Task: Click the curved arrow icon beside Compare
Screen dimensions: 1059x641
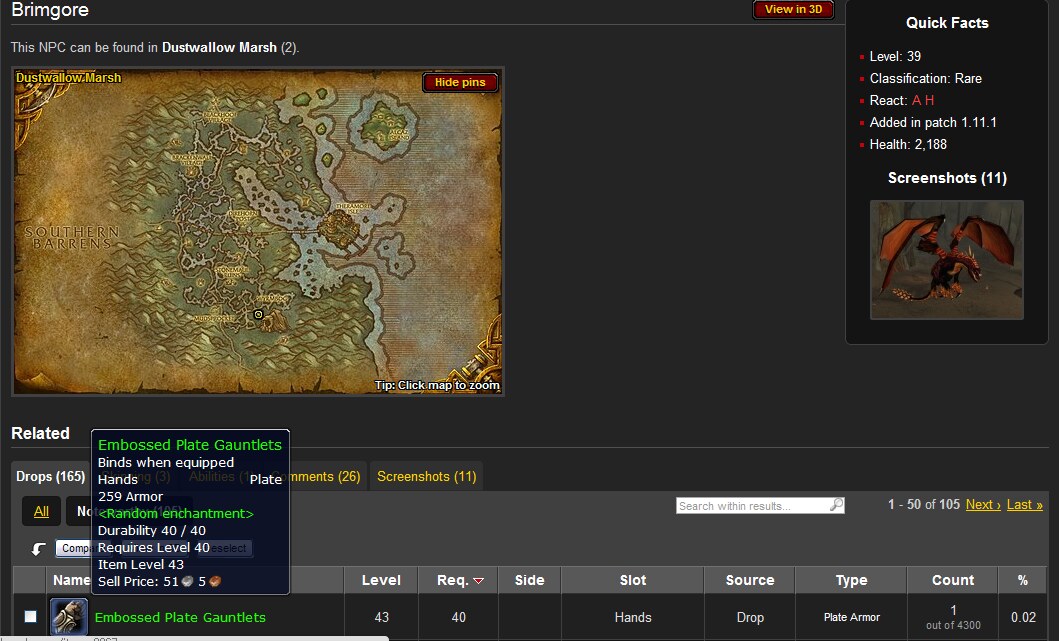Action: (x=39, y=548)
